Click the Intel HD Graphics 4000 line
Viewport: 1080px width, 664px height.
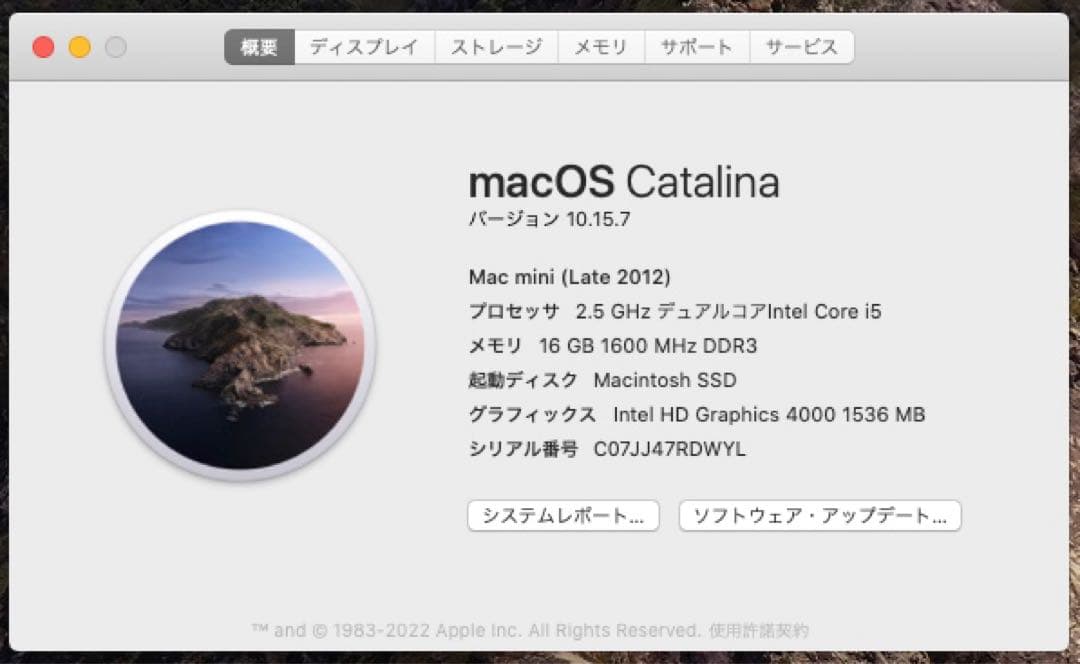point(696,414)
